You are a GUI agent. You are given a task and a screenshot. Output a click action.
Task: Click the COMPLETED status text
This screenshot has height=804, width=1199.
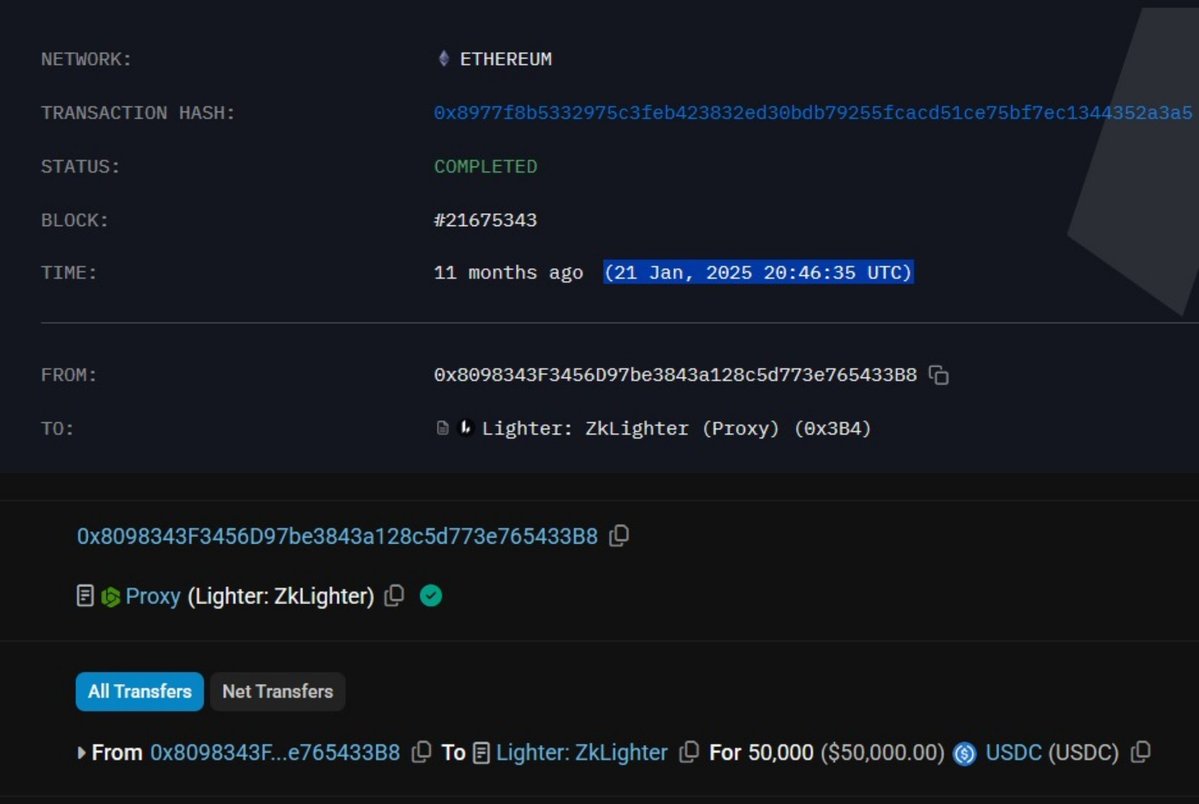point(486,167)
